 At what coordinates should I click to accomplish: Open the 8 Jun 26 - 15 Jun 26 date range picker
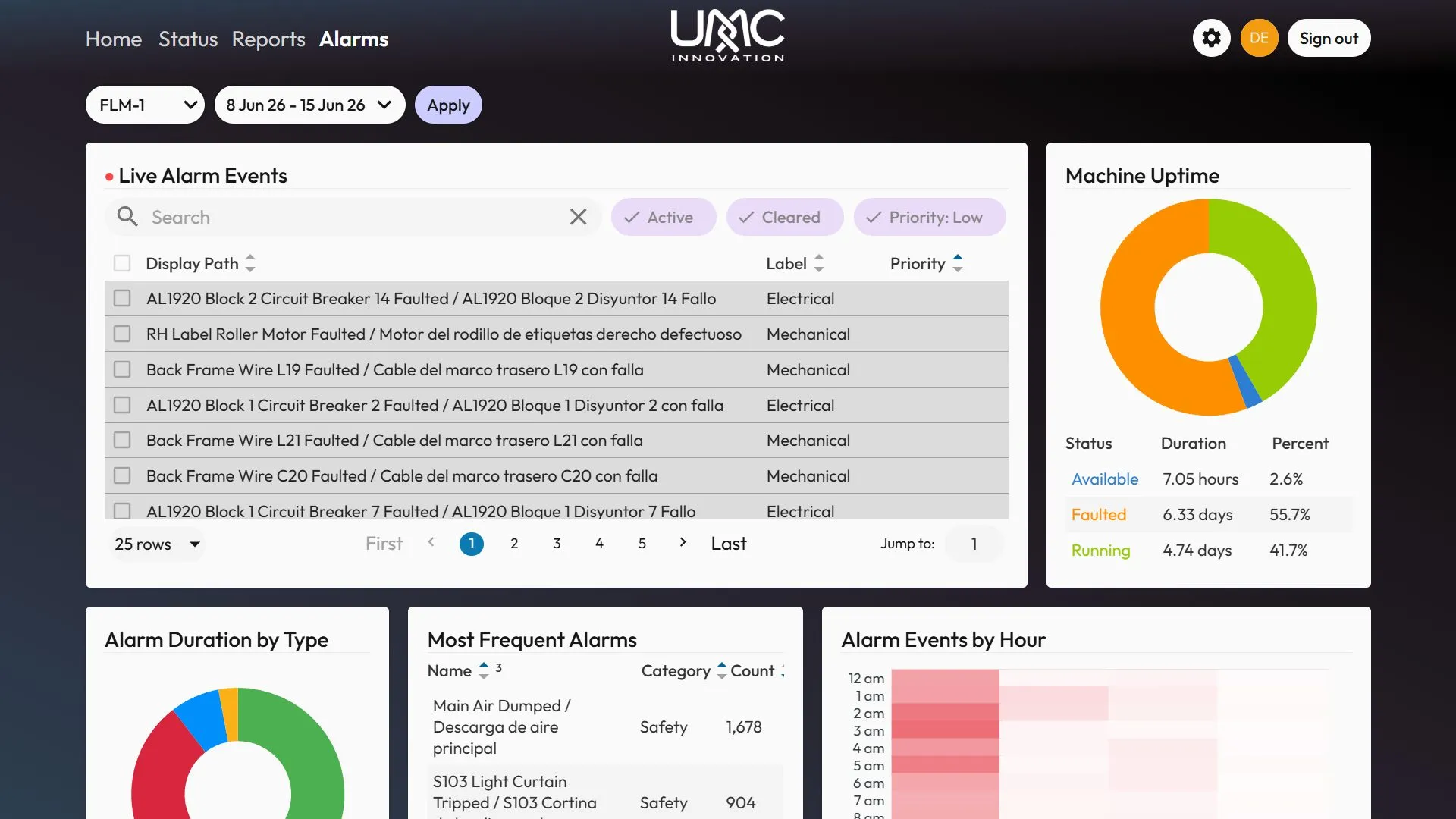point(309,105)
